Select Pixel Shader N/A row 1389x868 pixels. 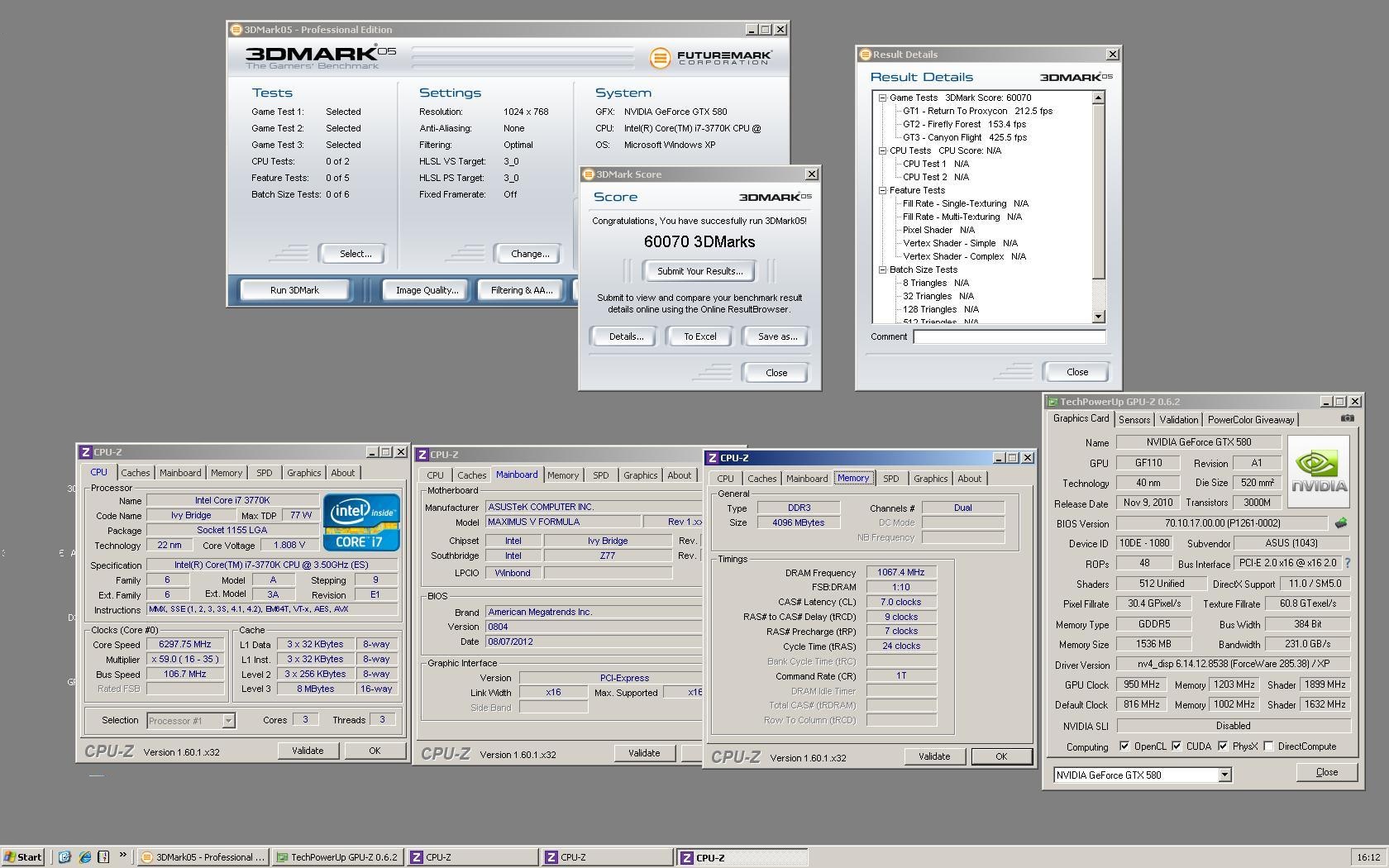pos(938,230)
